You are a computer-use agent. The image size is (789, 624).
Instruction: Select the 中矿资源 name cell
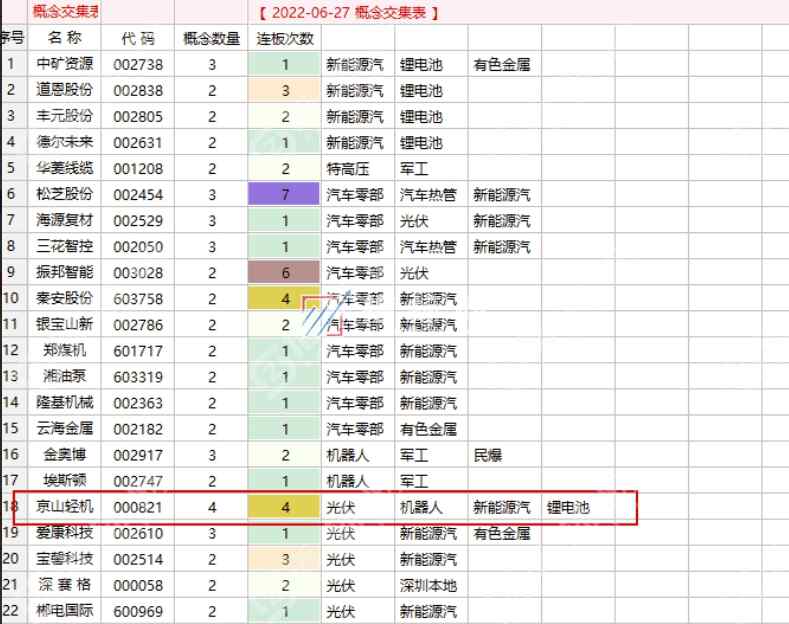tap(65, 64)
